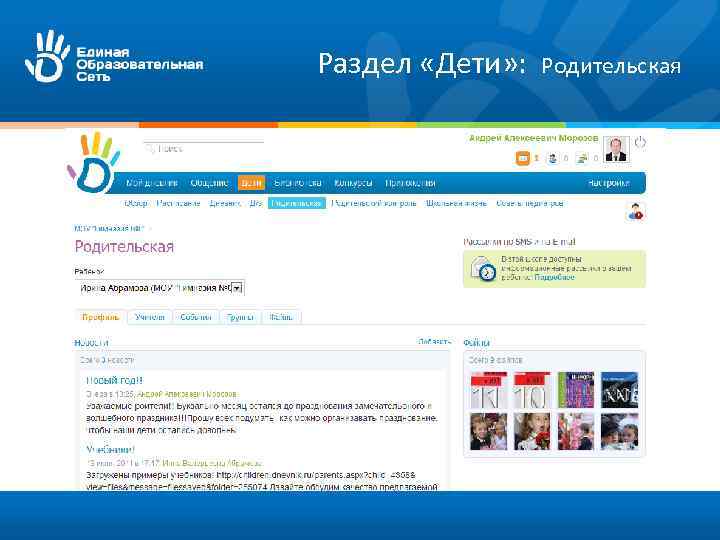Open the Учебники! news title
This screenshot has height=540, width=720.
point(110,450)
